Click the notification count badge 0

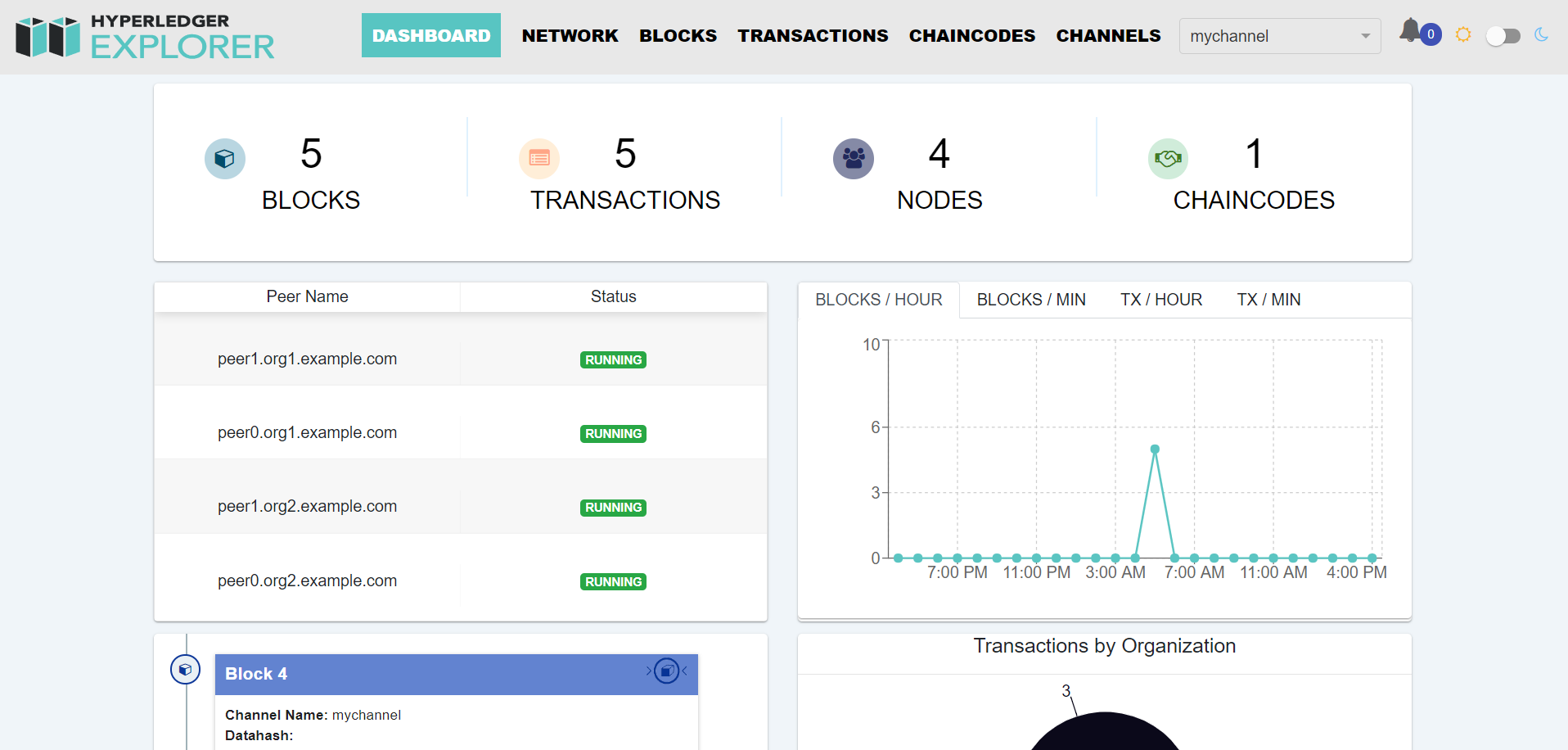click(1431, 34)
